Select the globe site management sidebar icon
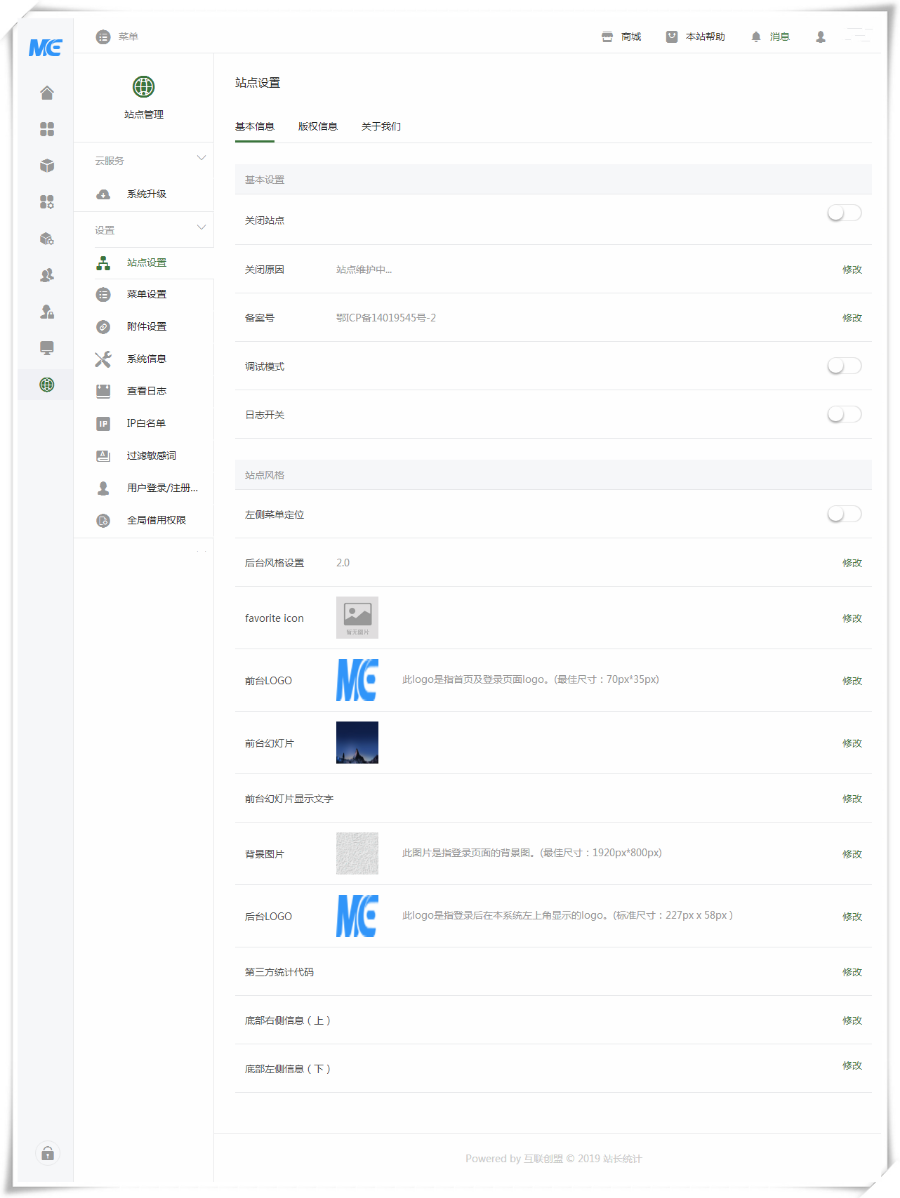Viewport: 900px width, 1198px height. click(x=47, y=384)
